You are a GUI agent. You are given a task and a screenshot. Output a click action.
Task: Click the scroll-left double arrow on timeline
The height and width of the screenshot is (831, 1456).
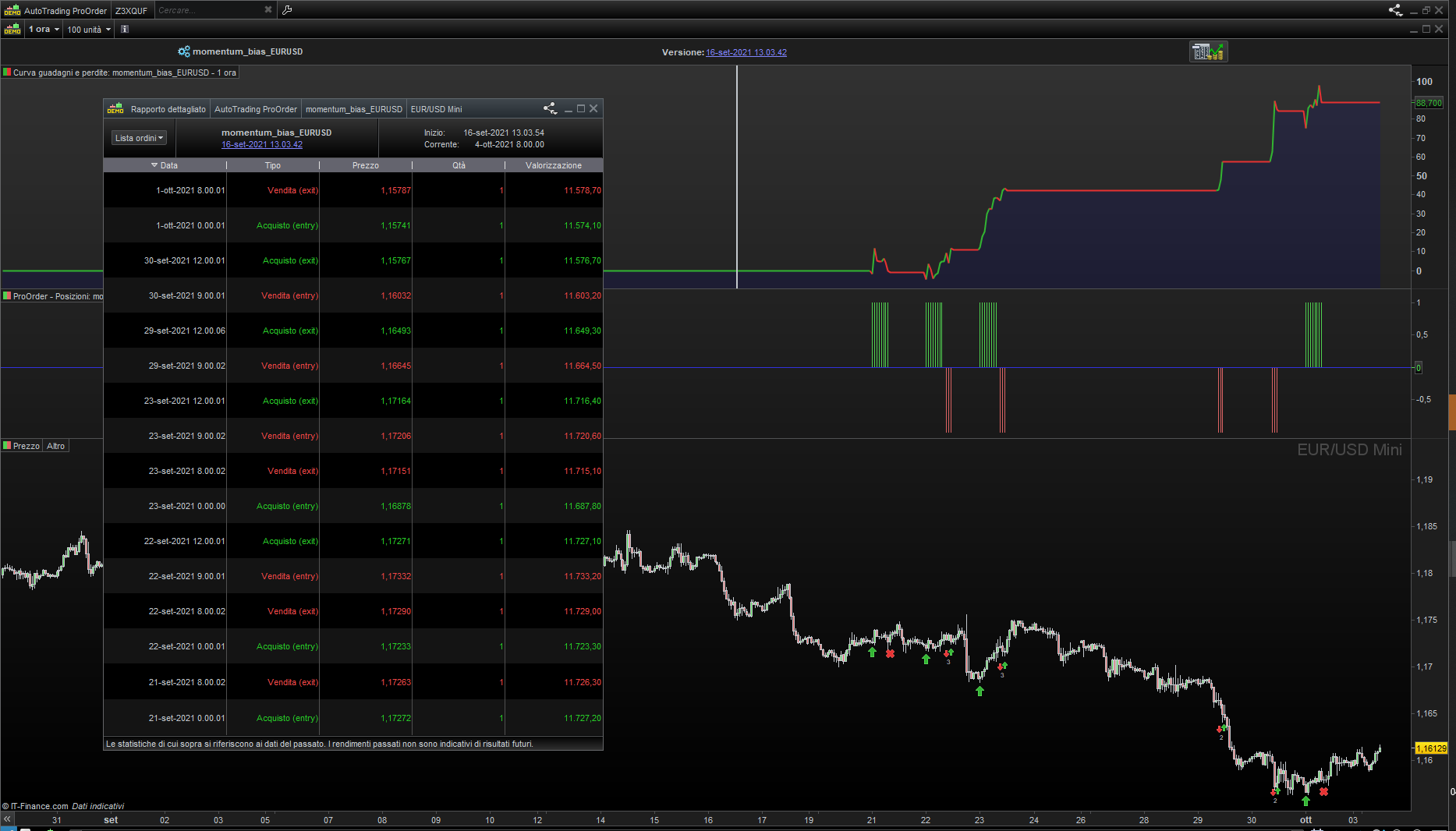pyautogui.click(x=7, y=819)
